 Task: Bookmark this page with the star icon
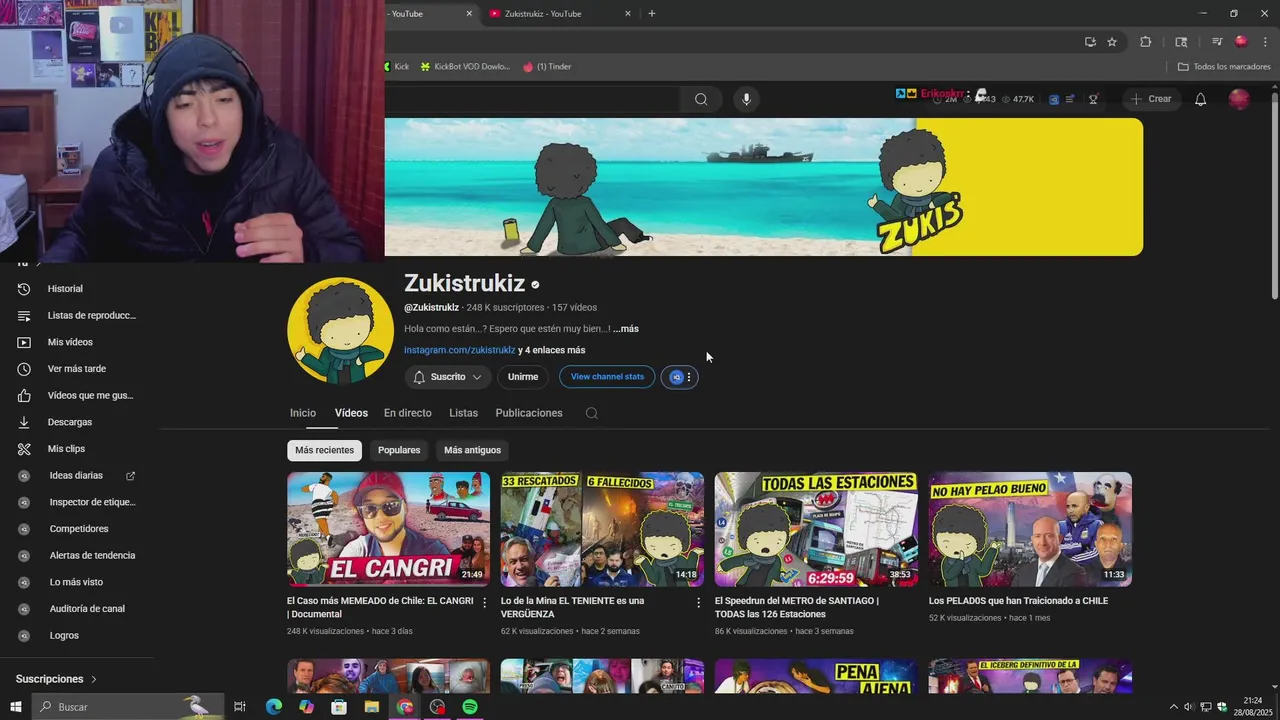click(1112, 42)
